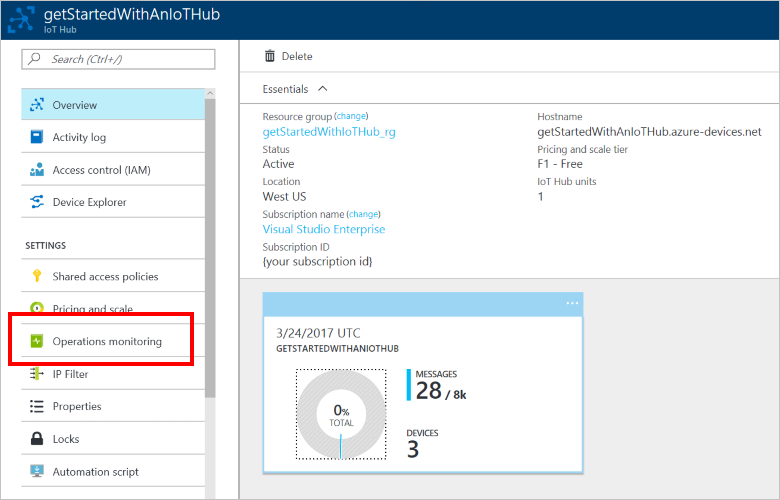Open the Overview blade
Screen dimensions: 780x500
[x=113, y=105]
